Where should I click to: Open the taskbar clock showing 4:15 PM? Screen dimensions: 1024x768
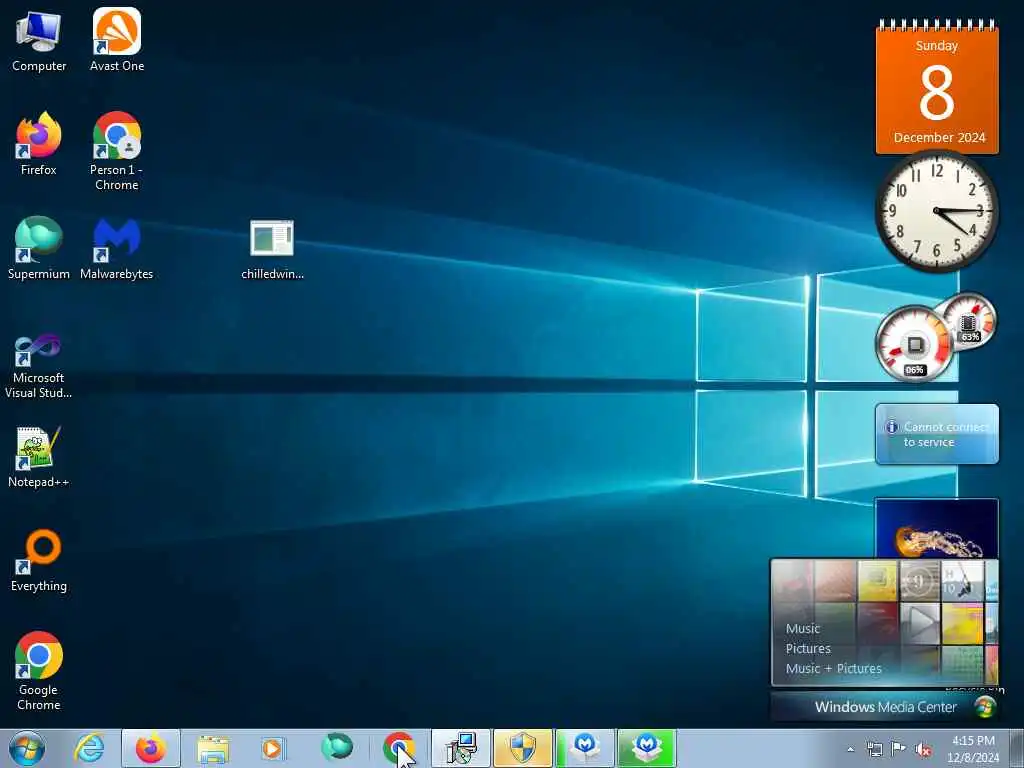coord(973,749)
